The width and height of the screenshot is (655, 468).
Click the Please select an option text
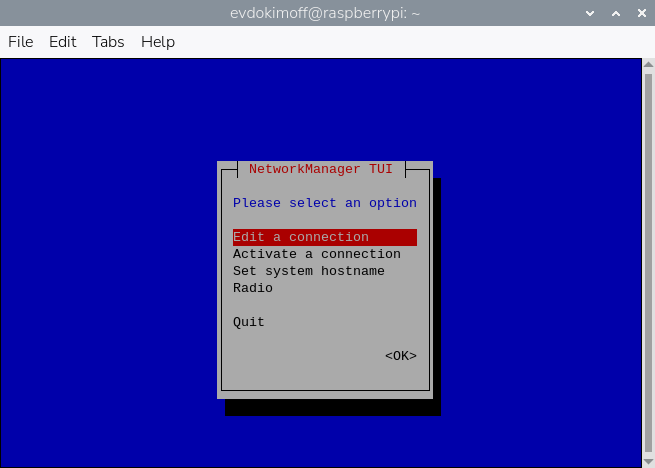tap(324, 203)
